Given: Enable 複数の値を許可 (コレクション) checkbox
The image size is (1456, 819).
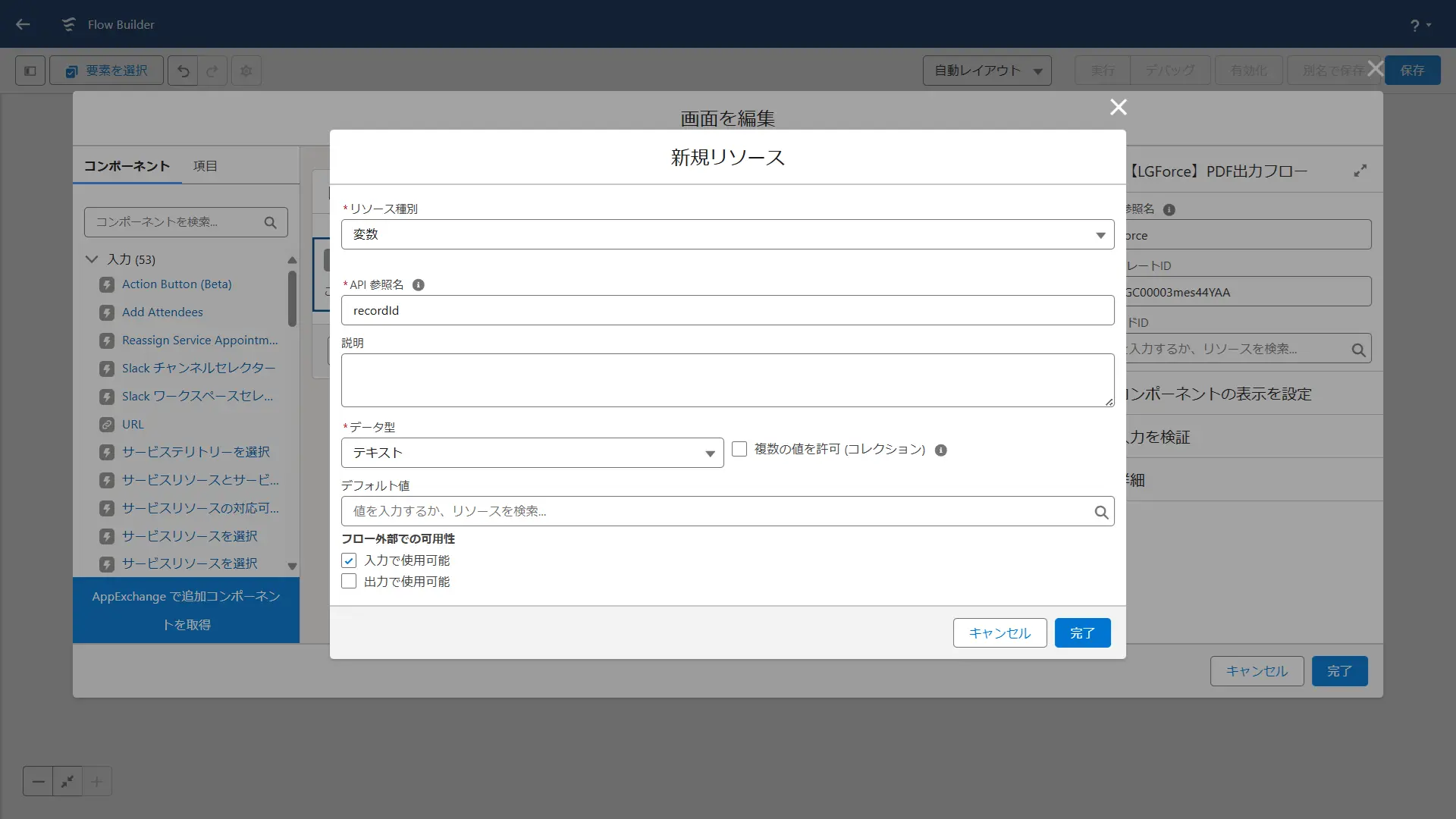Looking at the screenshot, I should pyautogui.click(x=739, y=450).
